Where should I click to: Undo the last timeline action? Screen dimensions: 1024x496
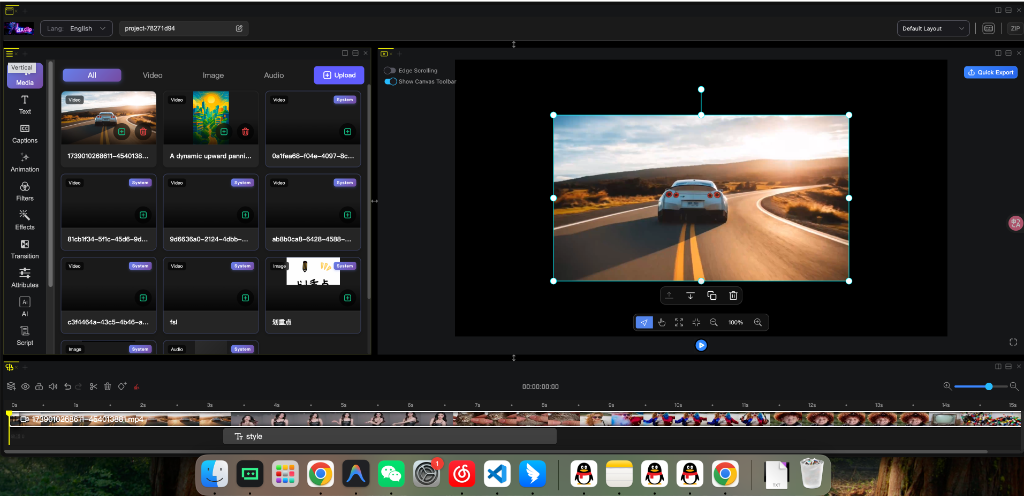(67, 386)
